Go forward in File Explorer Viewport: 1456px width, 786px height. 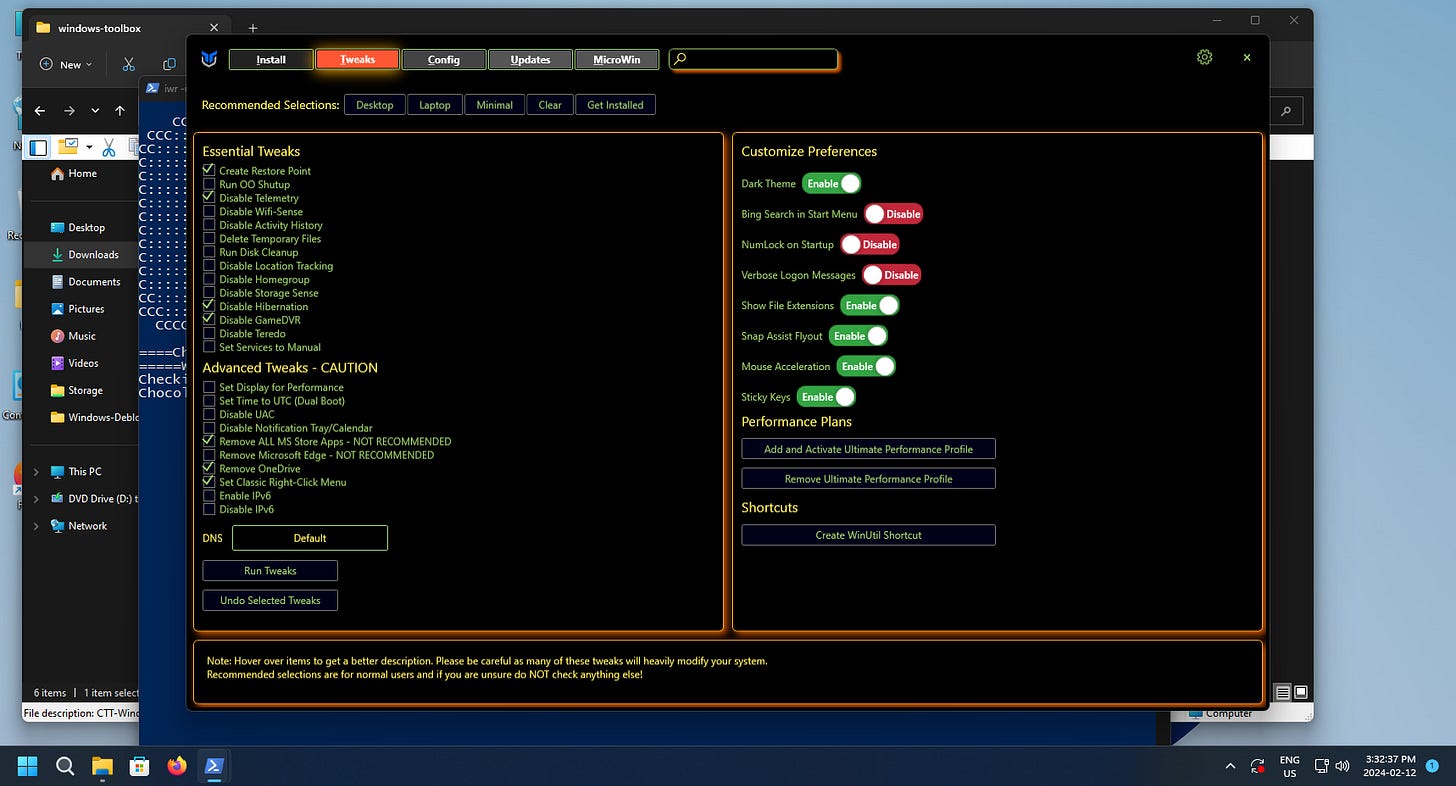(x=69, y=111)
